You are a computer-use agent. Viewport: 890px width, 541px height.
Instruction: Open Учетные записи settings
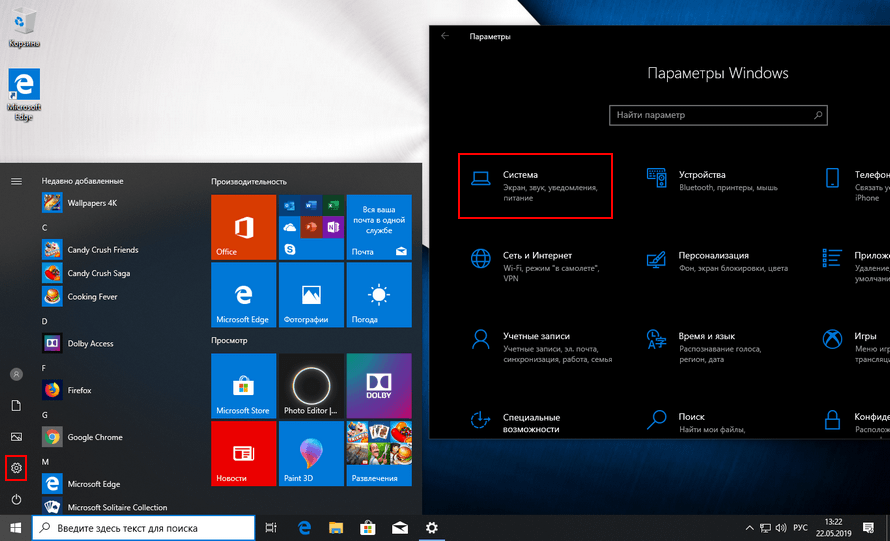[535, 343]
